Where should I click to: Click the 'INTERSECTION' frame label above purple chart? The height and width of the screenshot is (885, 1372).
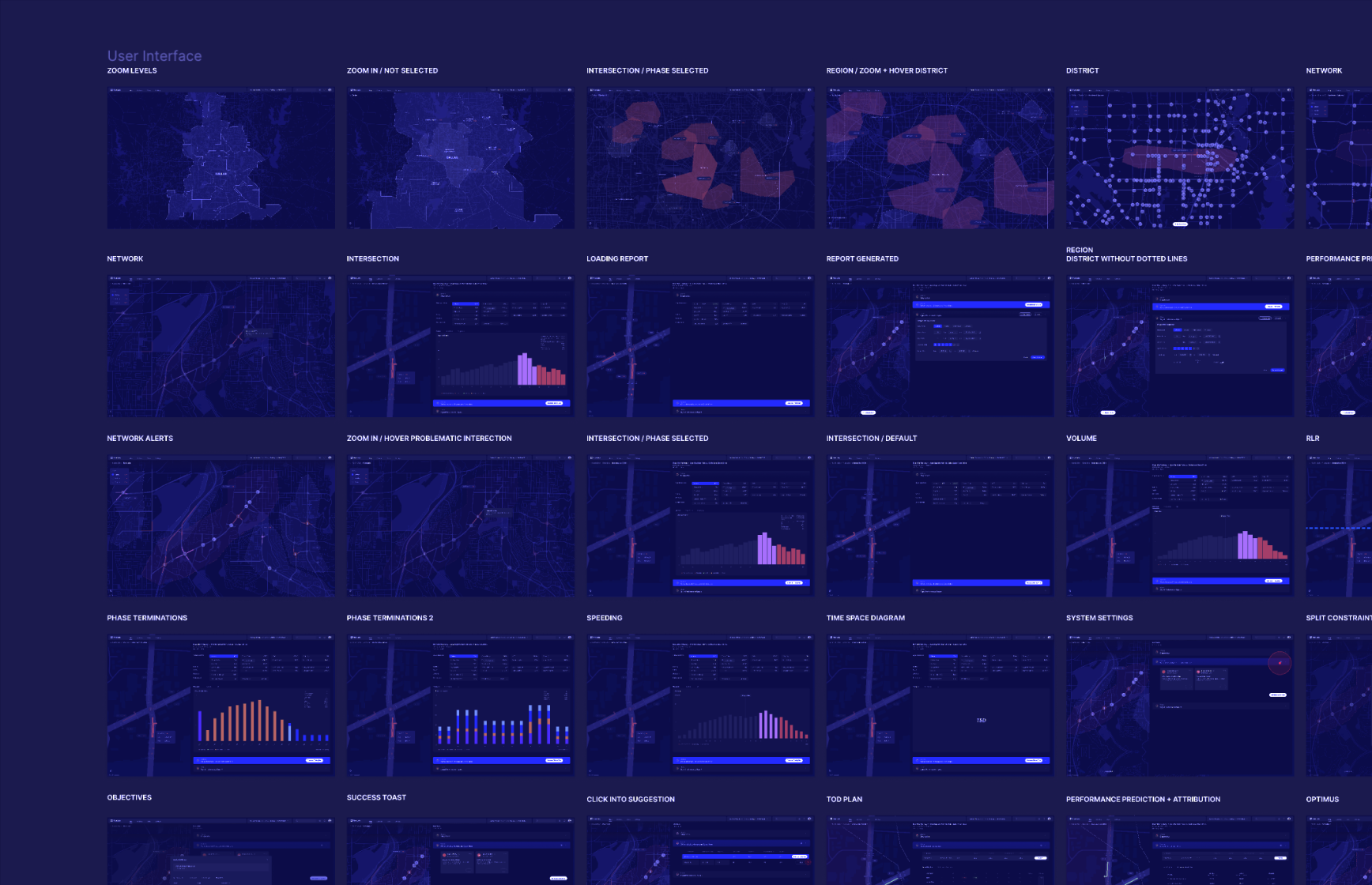click(x=373, y=258)
